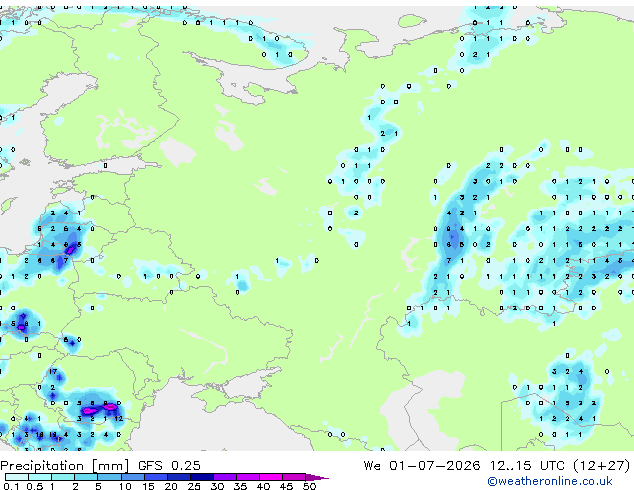Pick the 1–2 mm legend color swatch
The width and height of the screenshot is (634, 490).
point(63,477)
